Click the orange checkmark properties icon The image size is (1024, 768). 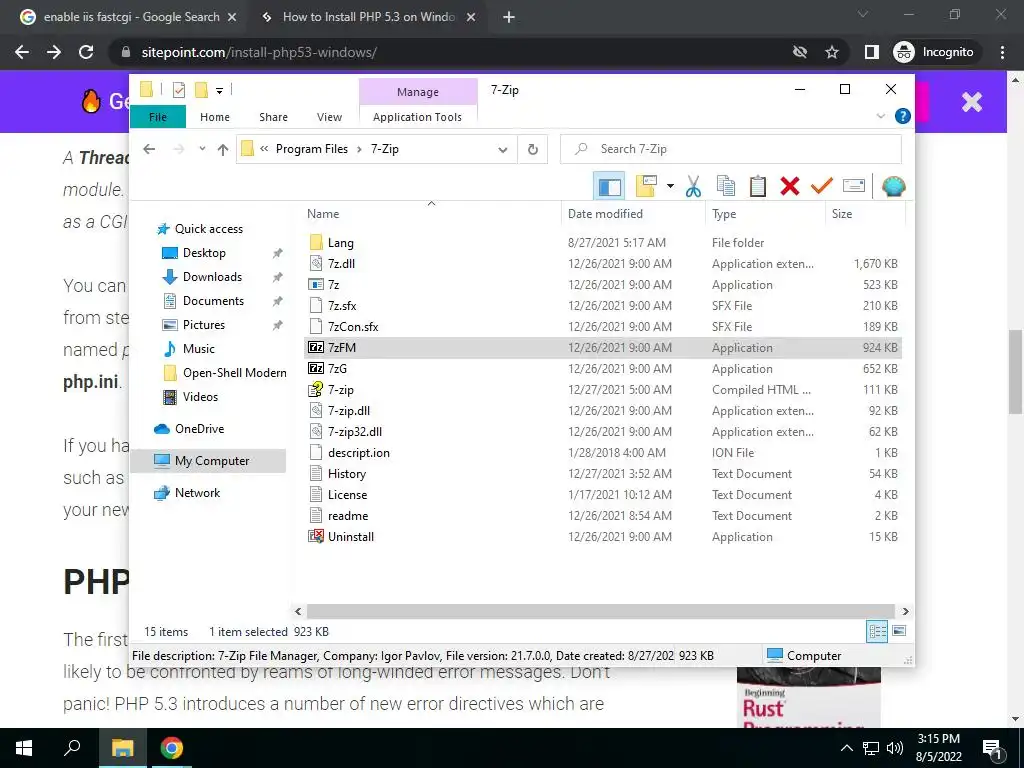[822, 186]
